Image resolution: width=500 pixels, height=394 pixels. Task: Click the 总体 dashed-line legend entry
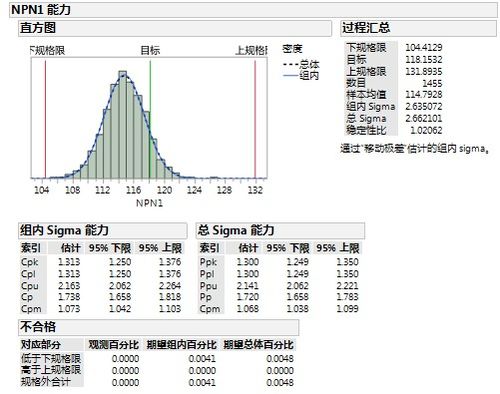301,64
